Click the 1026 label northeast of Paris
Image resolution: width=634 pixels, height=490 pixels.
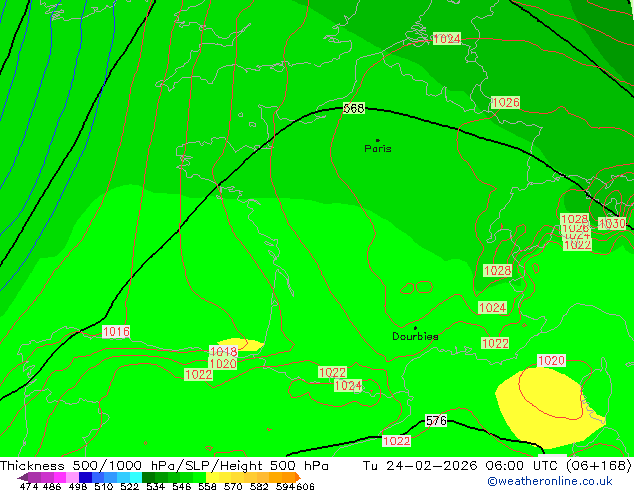[x=505, y=103]
